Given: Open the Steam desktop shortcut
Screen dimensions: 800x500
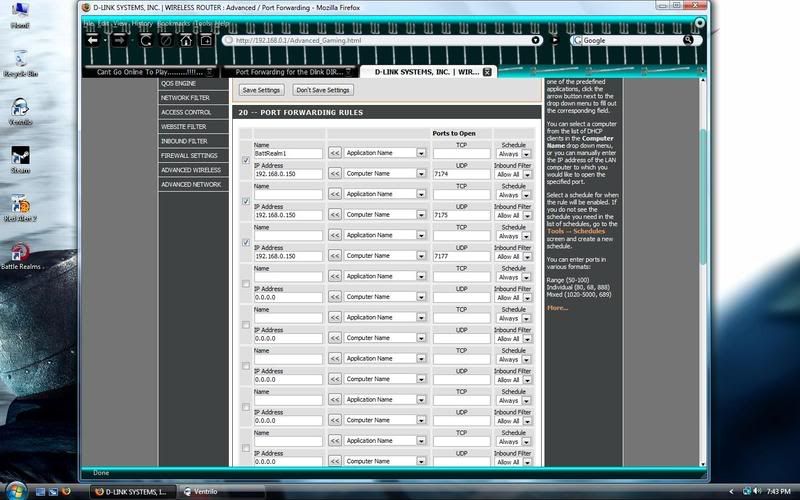Looking at the screenshot, I should pyautogui.click(x=20, y=162).
